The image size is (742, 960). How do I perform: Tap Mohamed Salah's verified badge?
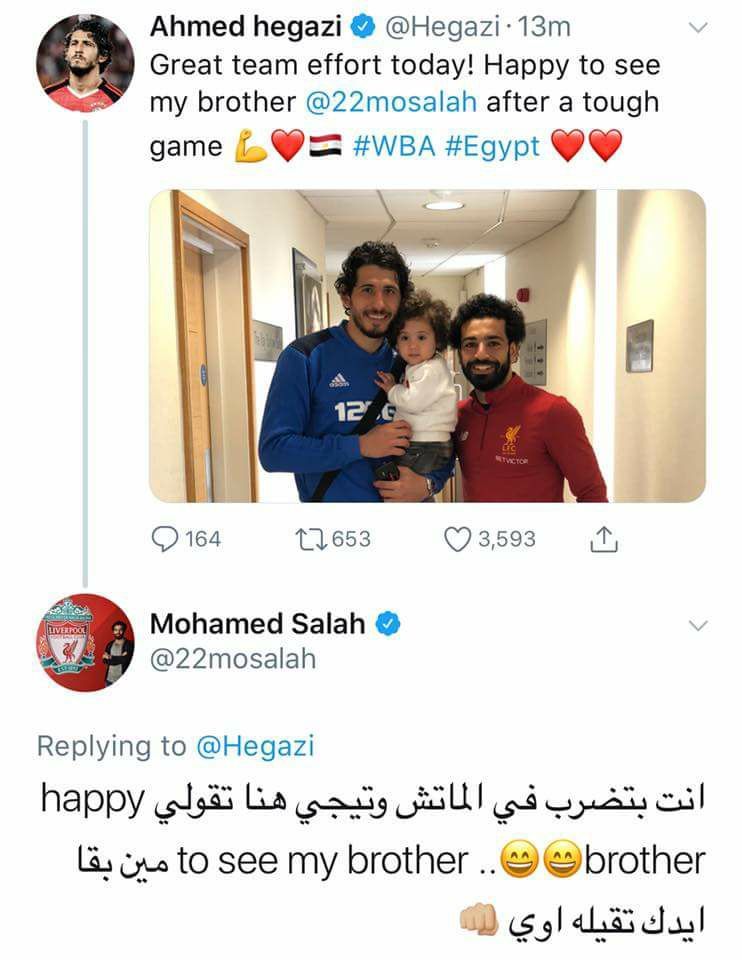388,624
